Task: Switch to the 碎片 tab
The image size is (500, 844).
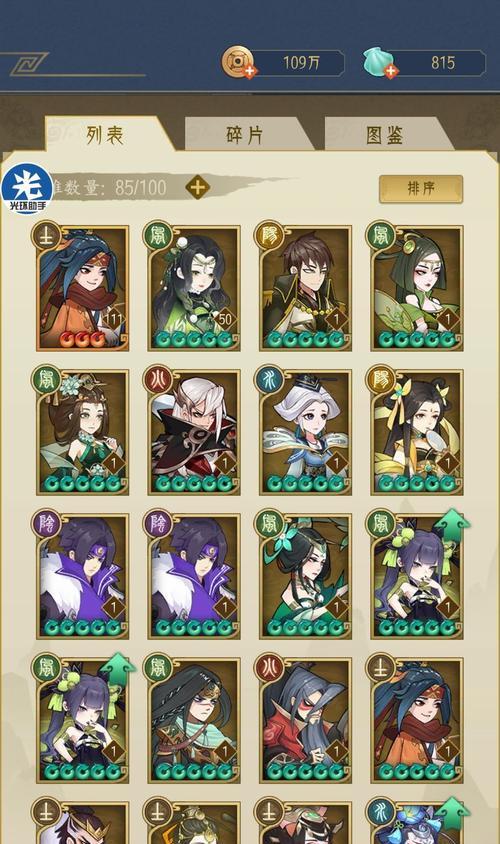Action: tap(245, 135)
